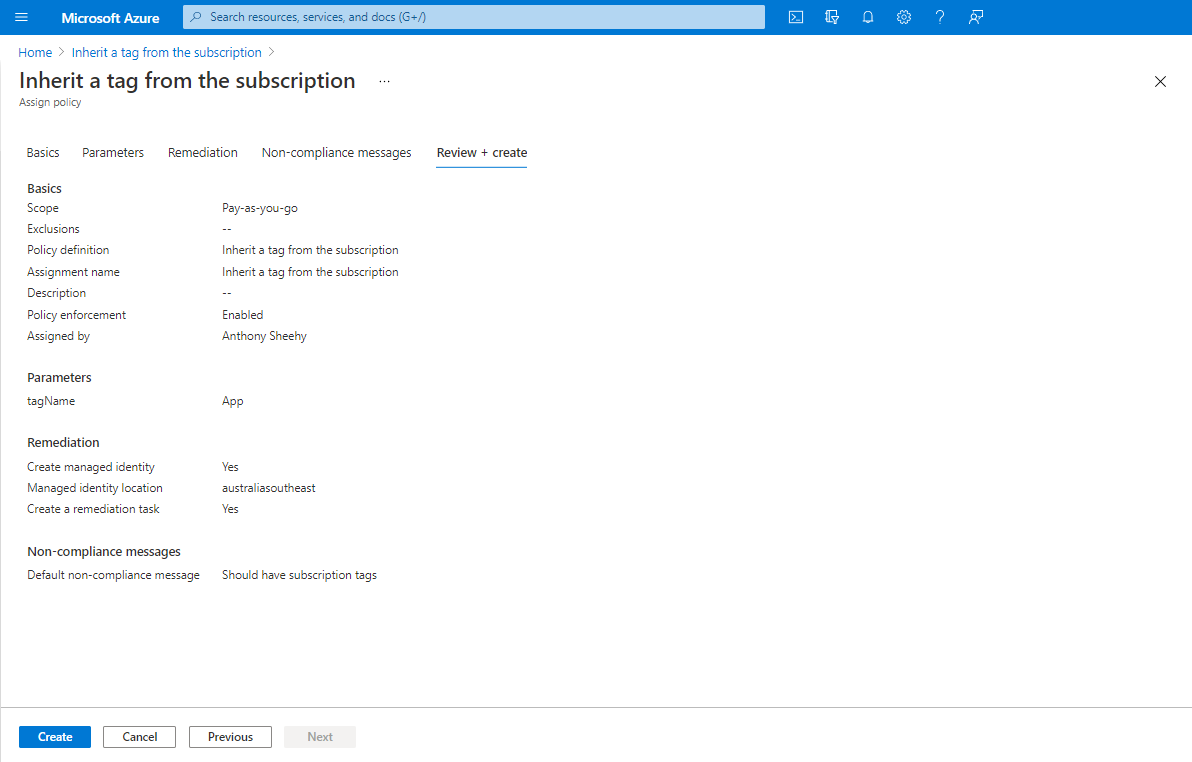Click the Feedback icon in the header
The height and width of the screenshot is (762, 1192).
[x=976, y=17]
